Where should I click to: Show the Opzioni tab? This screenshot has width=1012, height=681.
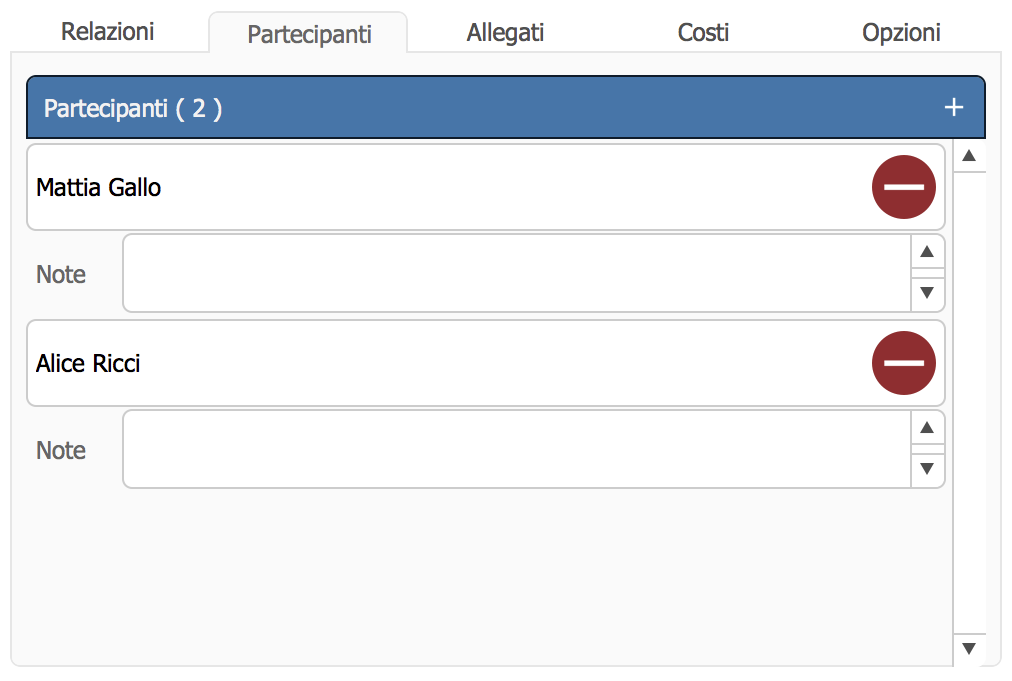pyautogui.click(x=901, y=32)
